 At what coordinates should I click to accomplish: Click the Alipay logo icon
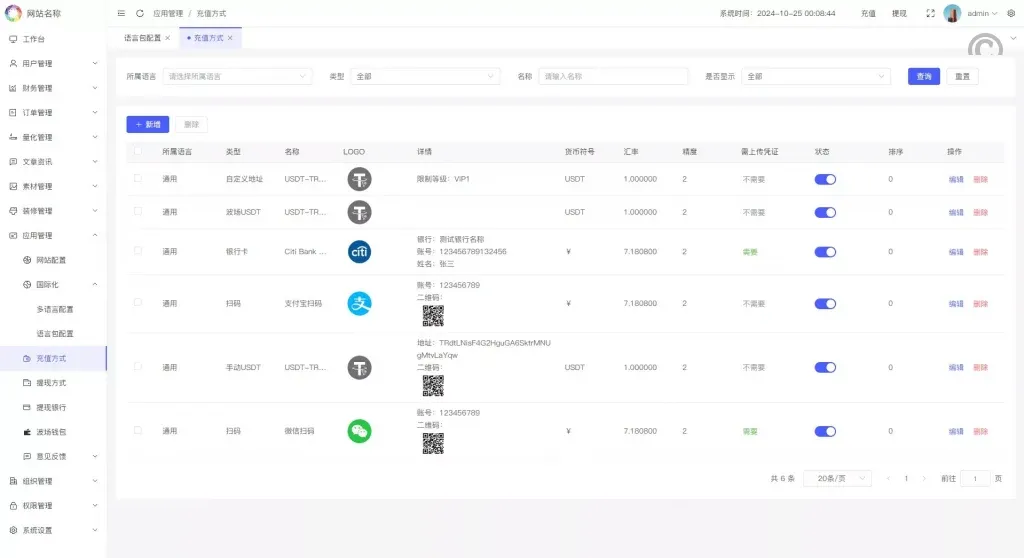[359, 303]
